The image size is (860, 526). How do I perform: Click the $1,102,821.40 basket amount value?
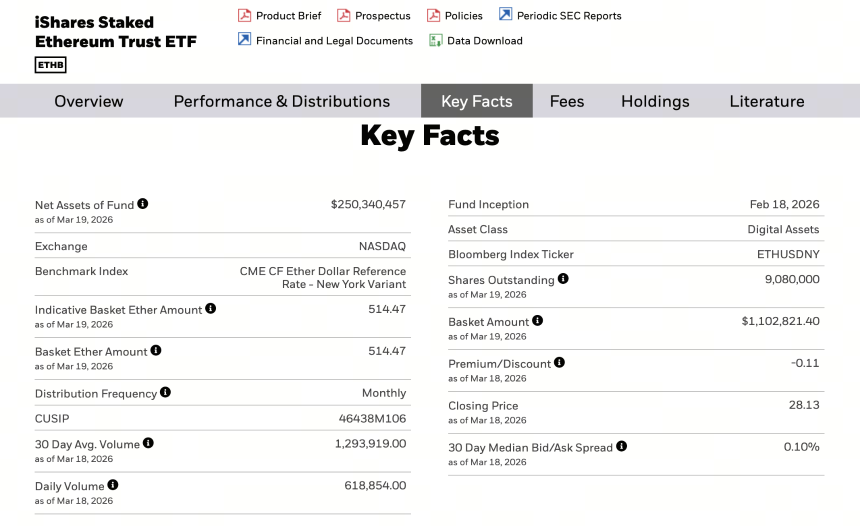tap(780, 321)
